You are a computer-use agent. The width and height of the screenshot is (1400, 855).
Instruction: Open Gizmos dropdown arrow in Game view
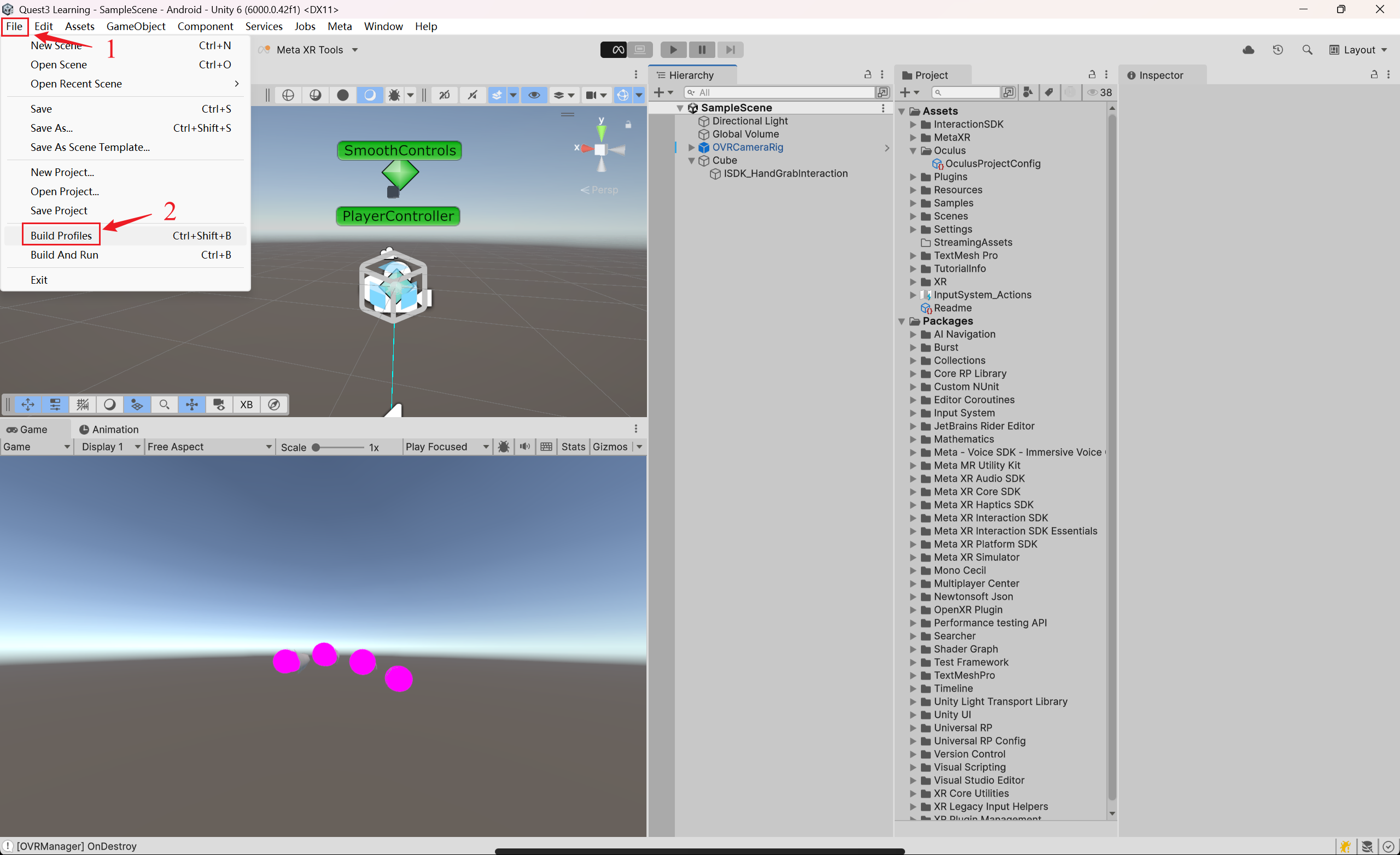pyautogui.click(x=639, y=447)
